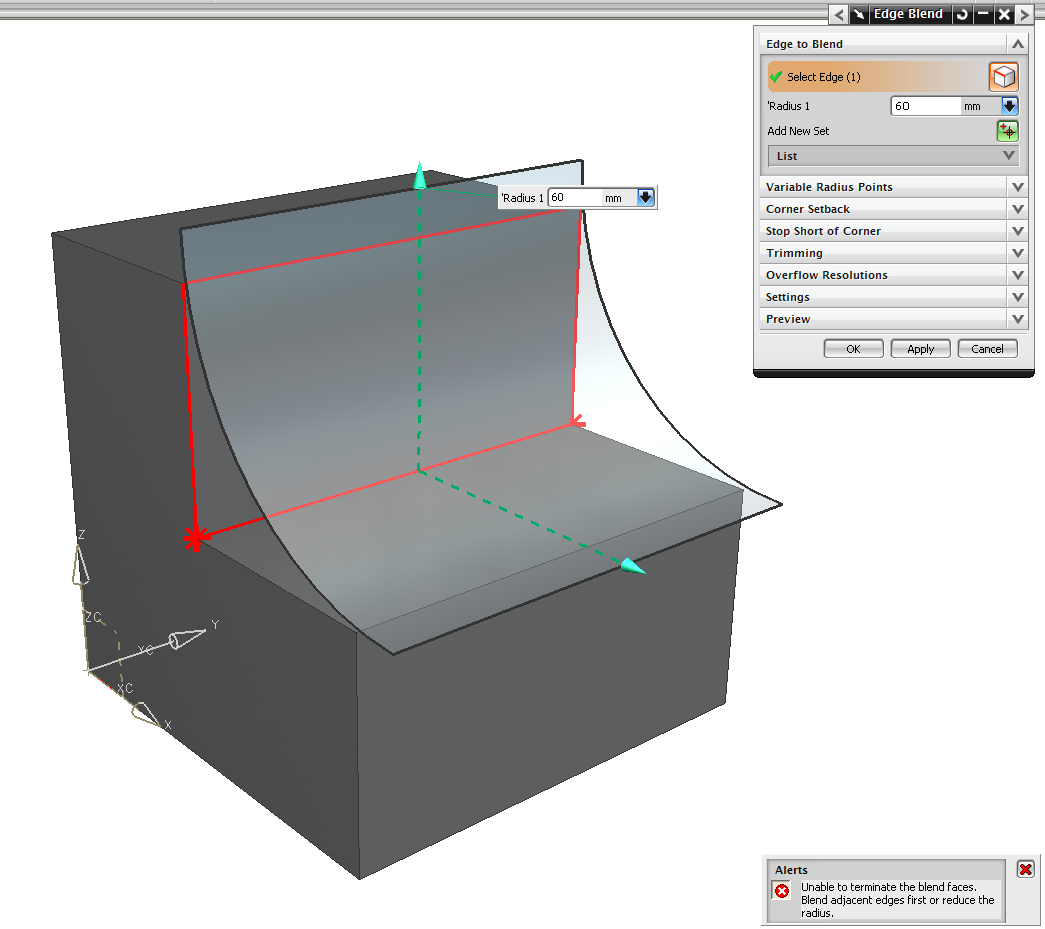Screen dimensions: 1045x929
Task: Click the diagonal arrow icon beside Edge Blend title
Action: coord(859,14)
